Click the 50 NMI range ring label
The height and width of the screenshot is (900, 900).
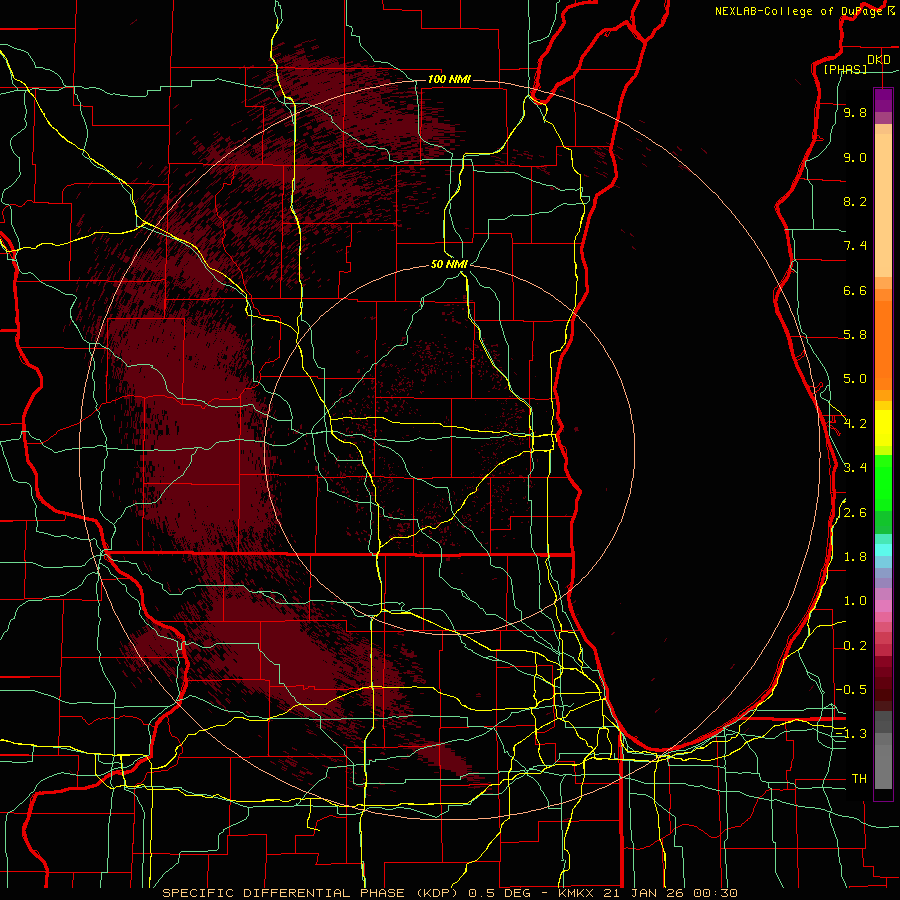click(449, 264)
